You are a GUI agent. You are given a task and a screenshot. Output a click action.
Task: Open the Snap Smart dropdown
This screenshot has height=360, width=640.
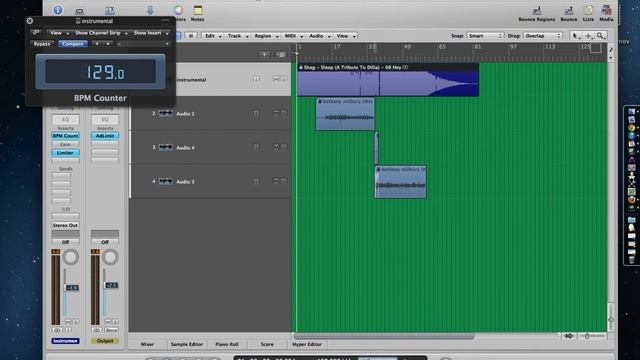click(484, 36)
